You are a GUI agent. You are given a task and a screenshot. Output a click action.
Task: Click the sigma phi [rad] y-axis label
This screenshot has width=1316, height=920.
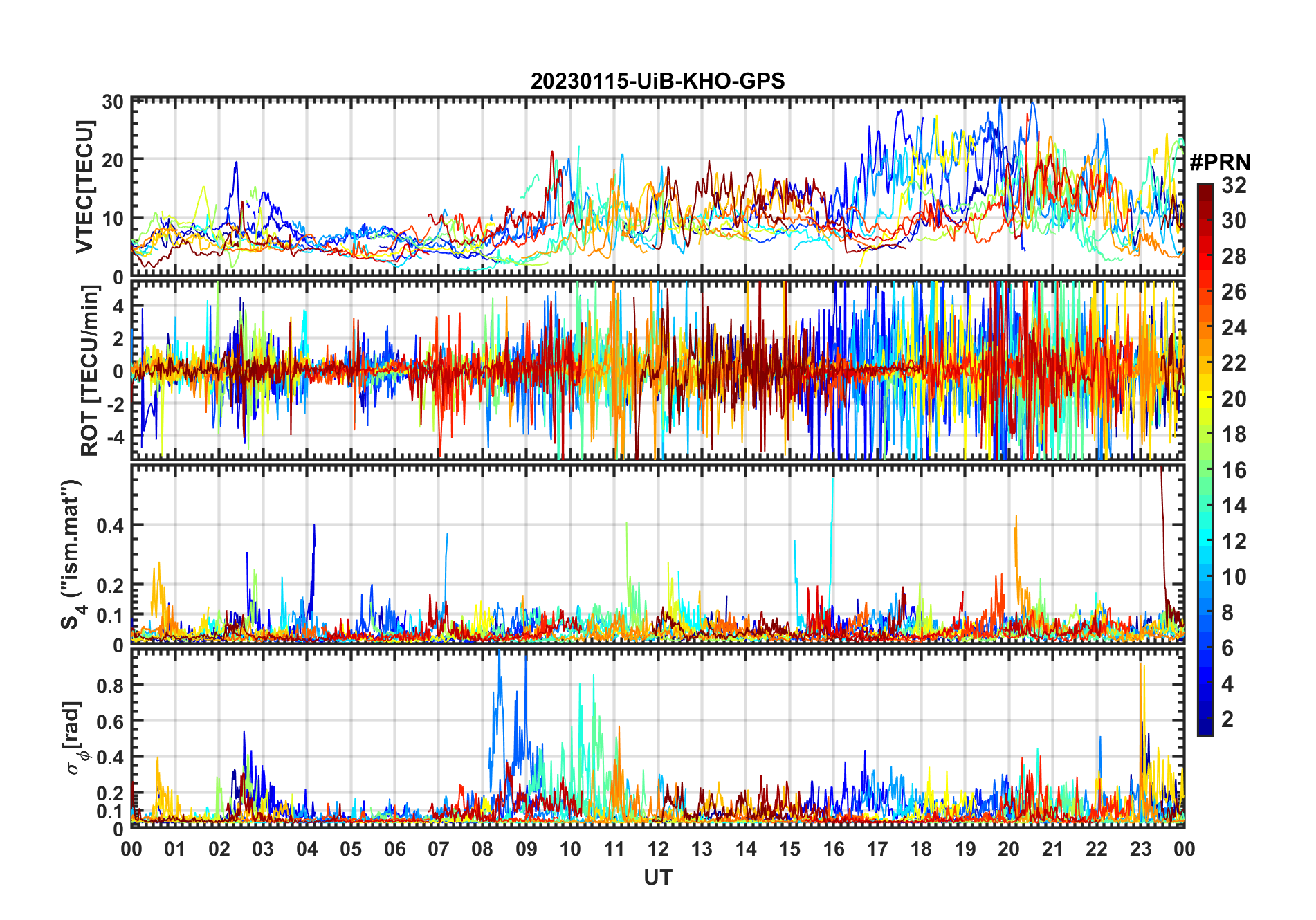pyautogui.click(x=74, y=737)
